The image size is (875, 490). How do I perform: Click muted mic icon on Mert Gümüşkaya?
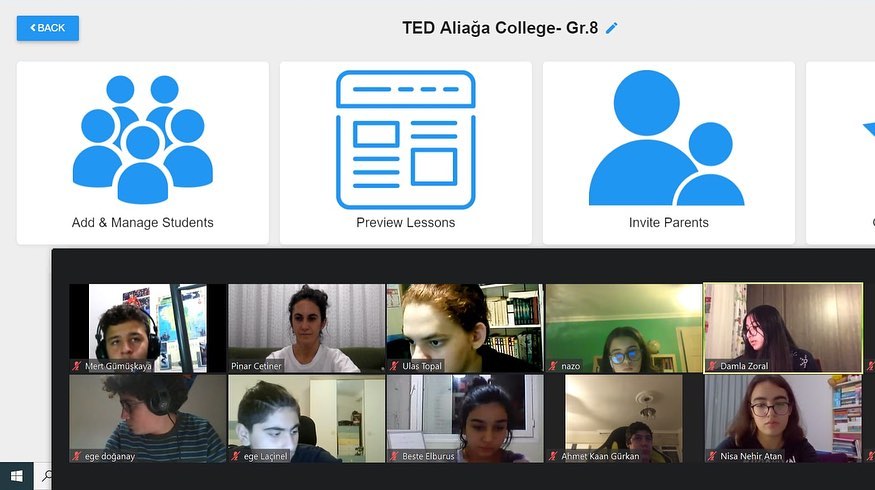coord(76,366)
